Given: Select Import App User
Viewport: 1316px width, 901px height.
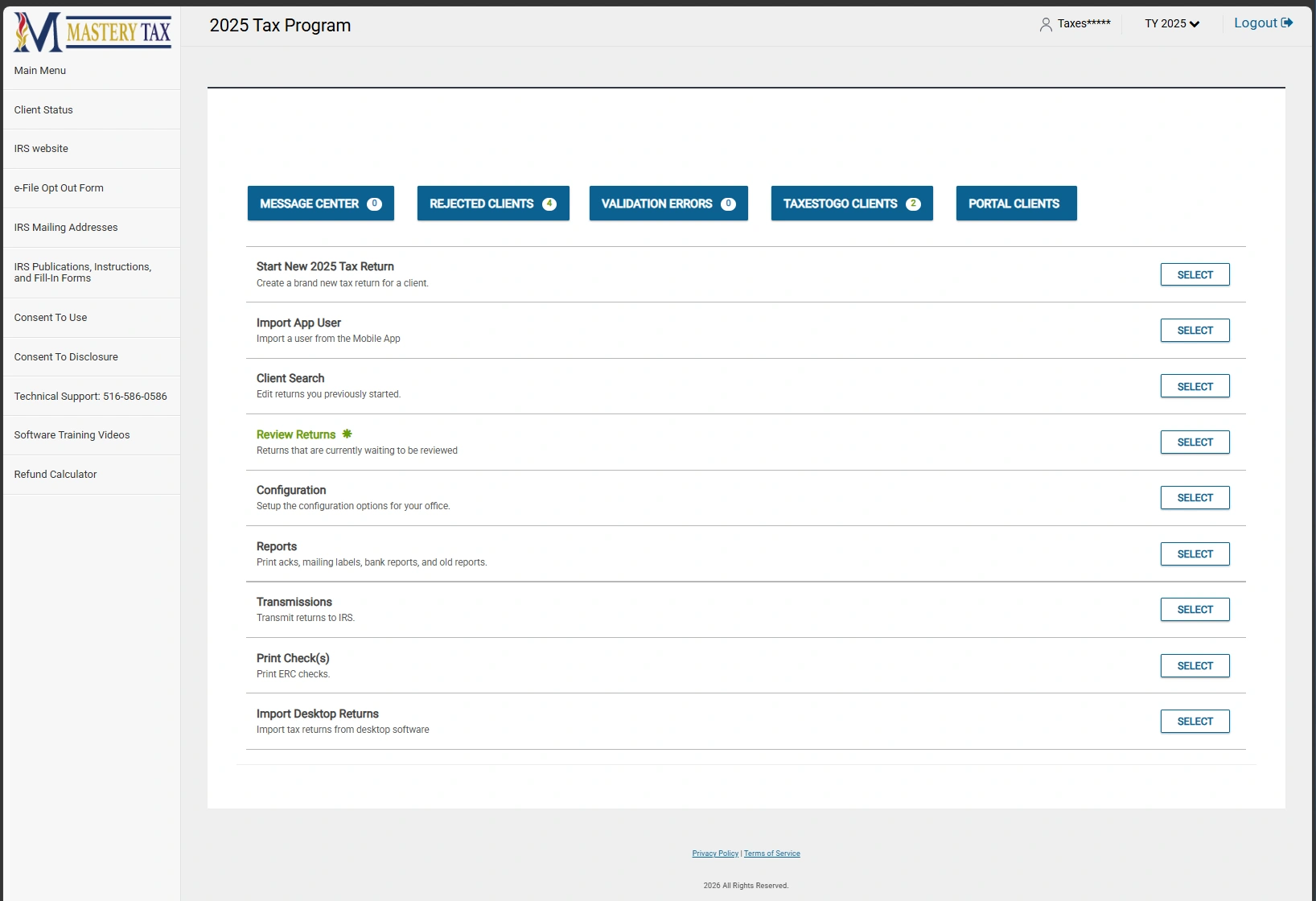Looking at the screenshot, I should tap(1195, 331).
